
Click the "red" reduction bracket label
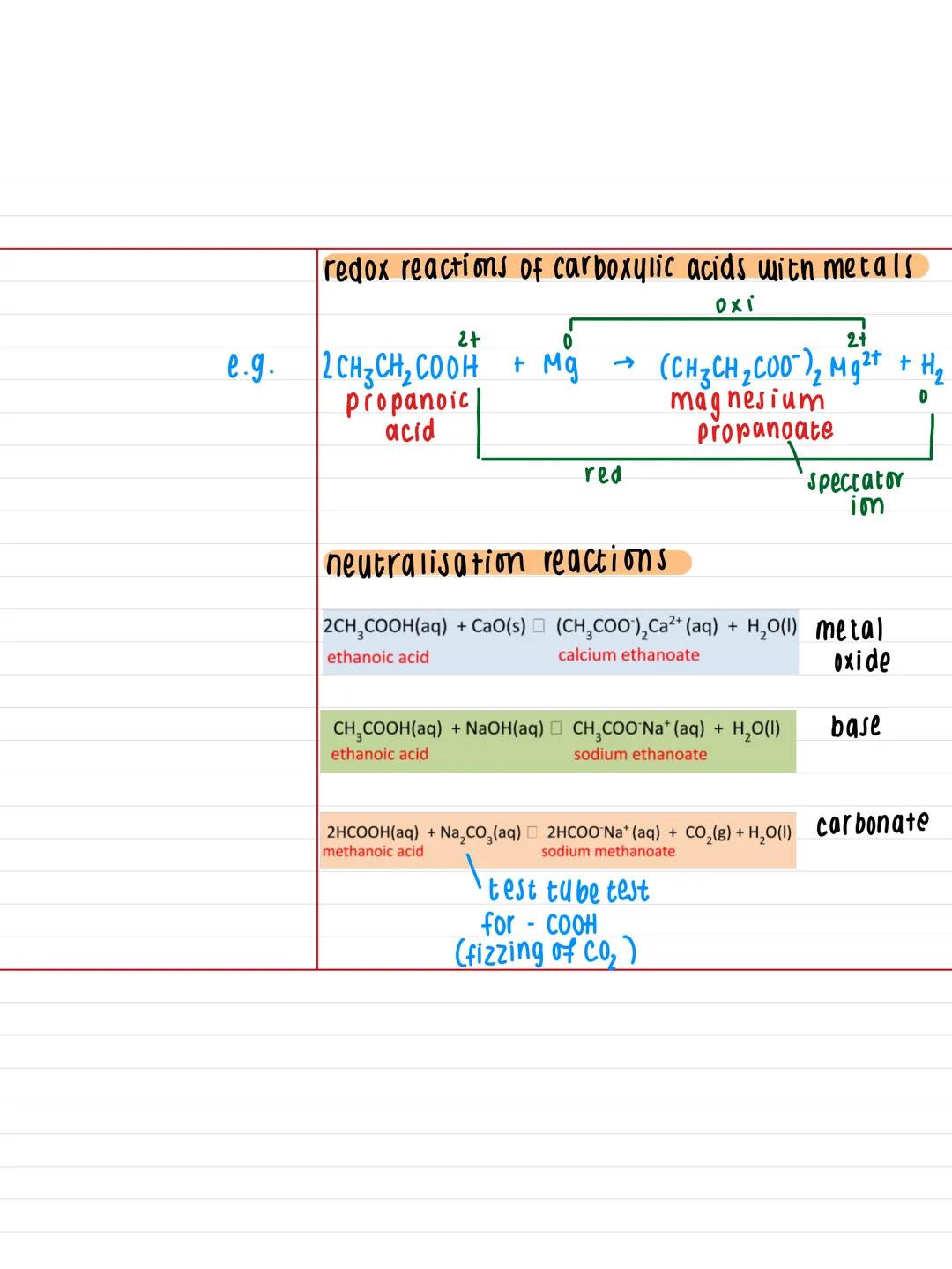click(x=601, y=474)
